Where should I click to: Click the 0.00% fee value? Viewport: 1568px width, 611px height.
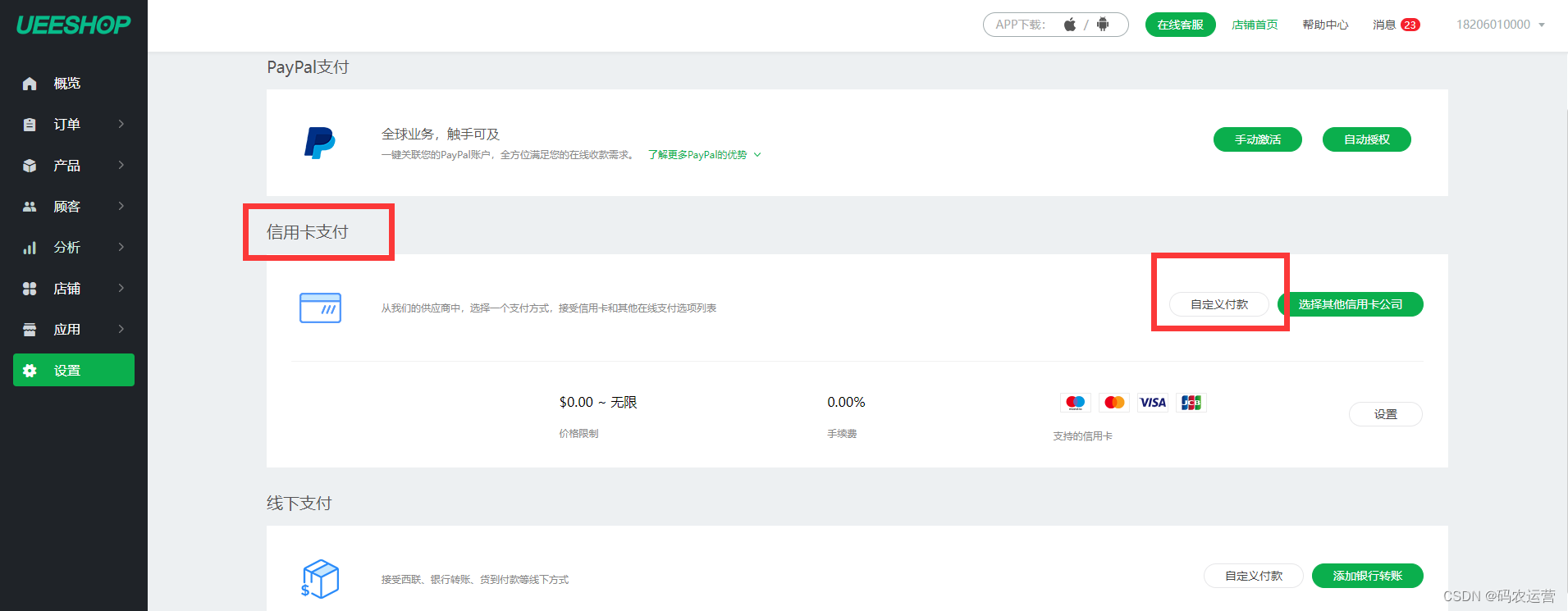[846, 402]
